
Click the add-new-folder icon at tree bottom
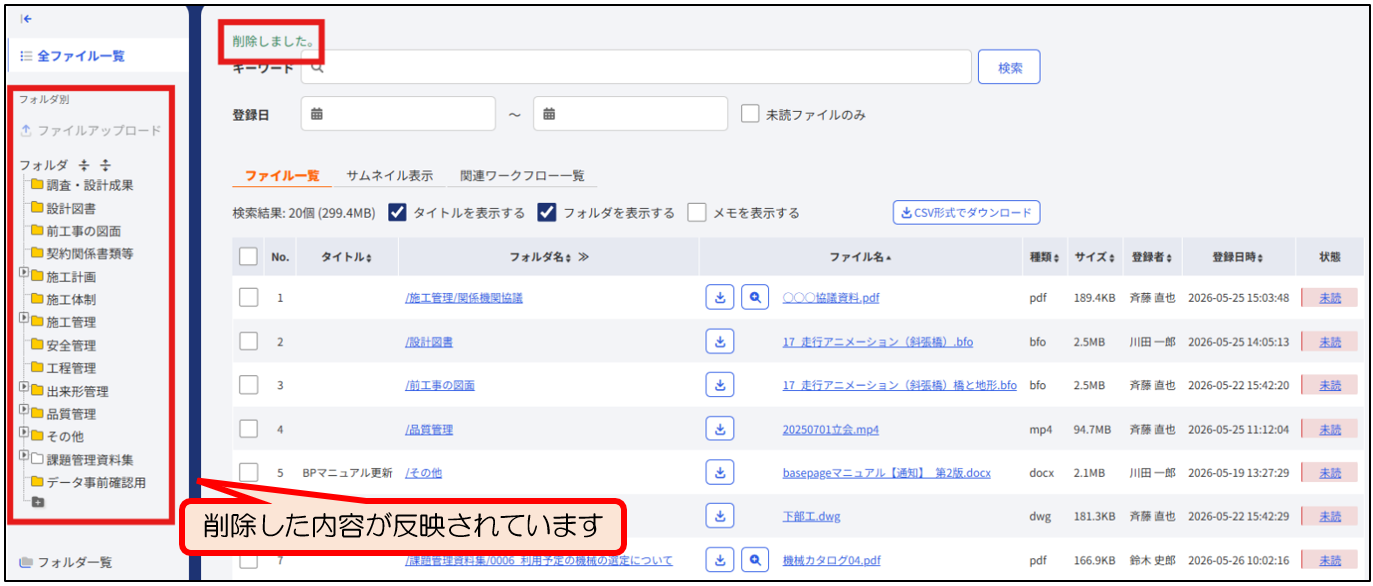[x=38, y=502]
